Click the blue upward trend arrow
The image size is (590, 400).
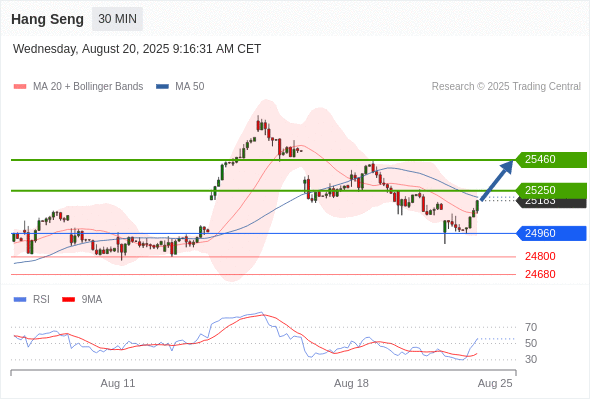497,181
